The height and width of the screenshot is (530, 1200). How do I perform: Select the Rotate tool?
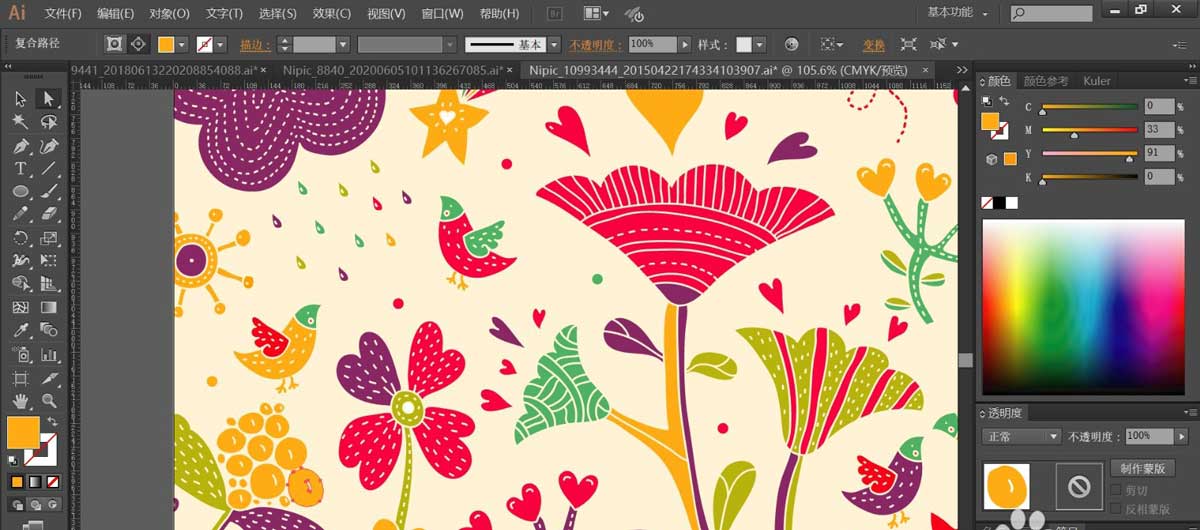click(20, 238)
